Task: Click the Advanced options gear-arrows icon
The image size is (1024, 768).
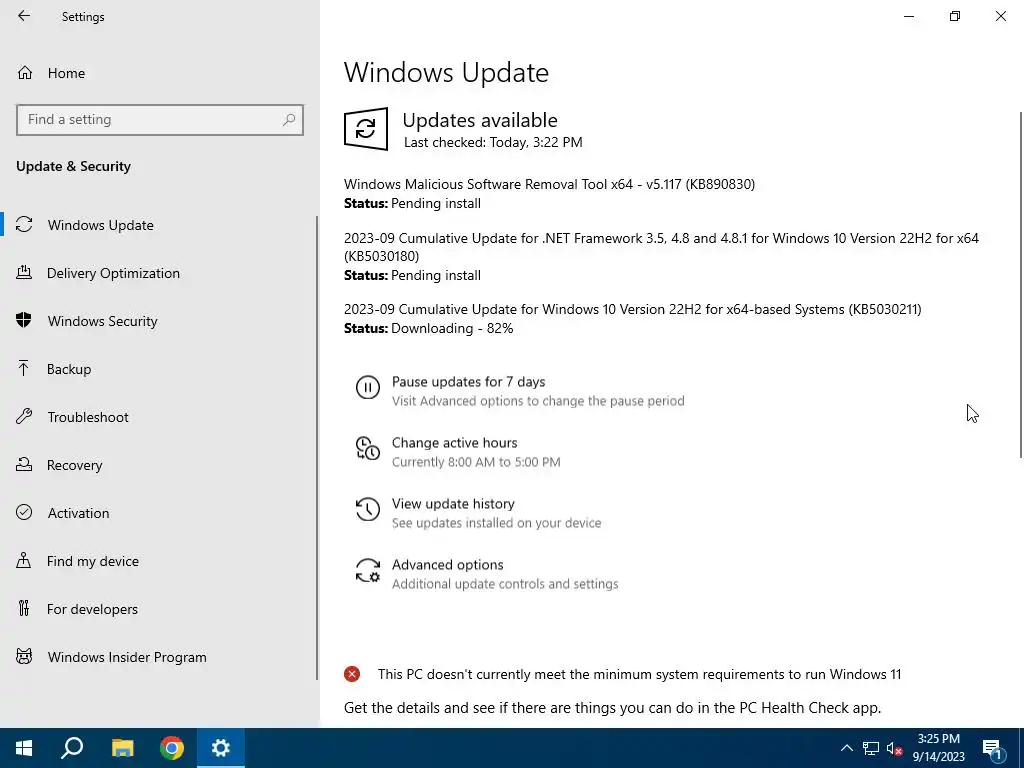Action: pyautogui.click(x=368, y=570)
